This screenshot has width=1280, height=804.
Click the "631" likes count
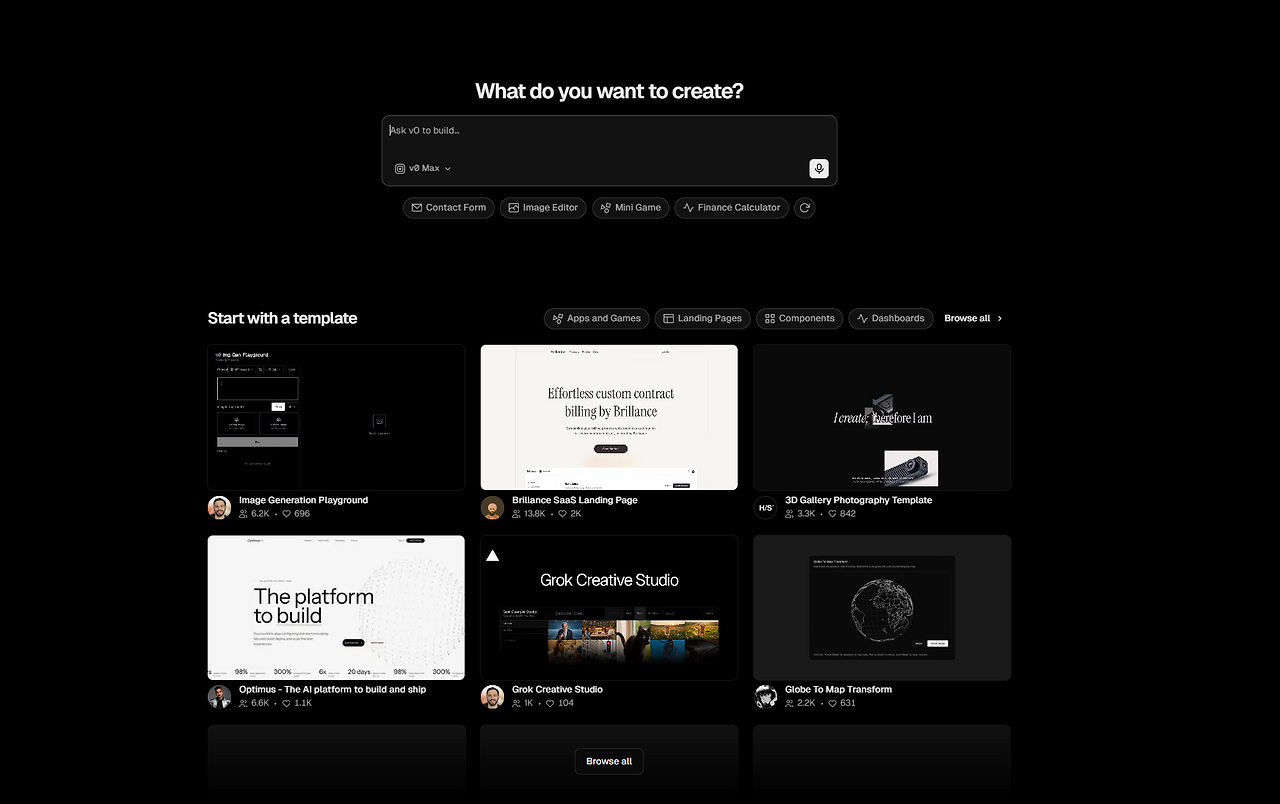tap(848, 703)
